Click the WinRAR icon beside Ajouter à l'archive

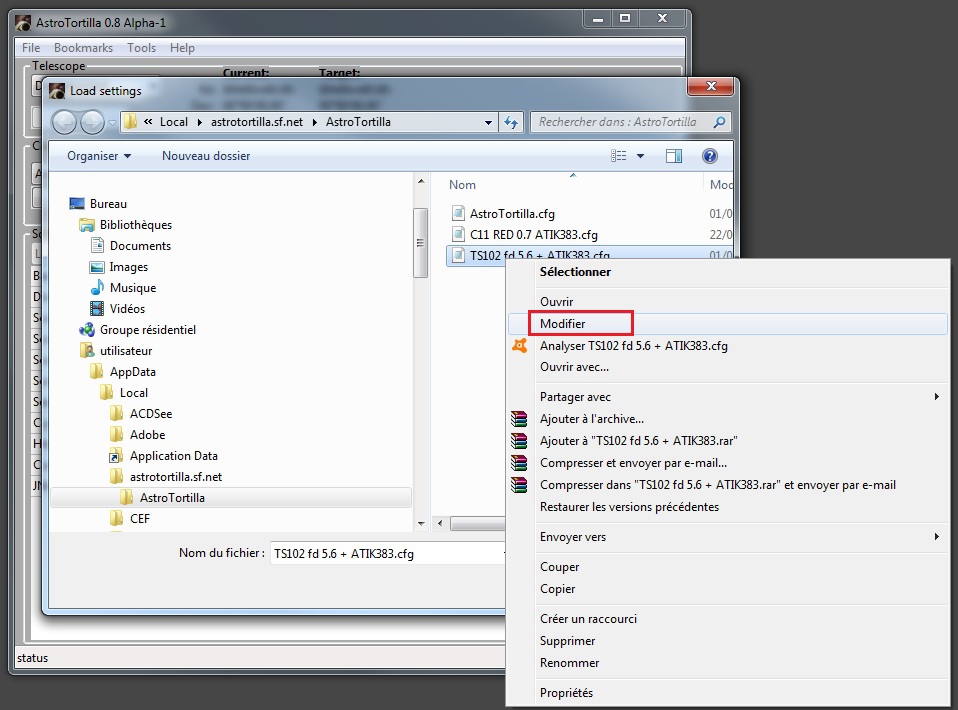click(519, 419)
